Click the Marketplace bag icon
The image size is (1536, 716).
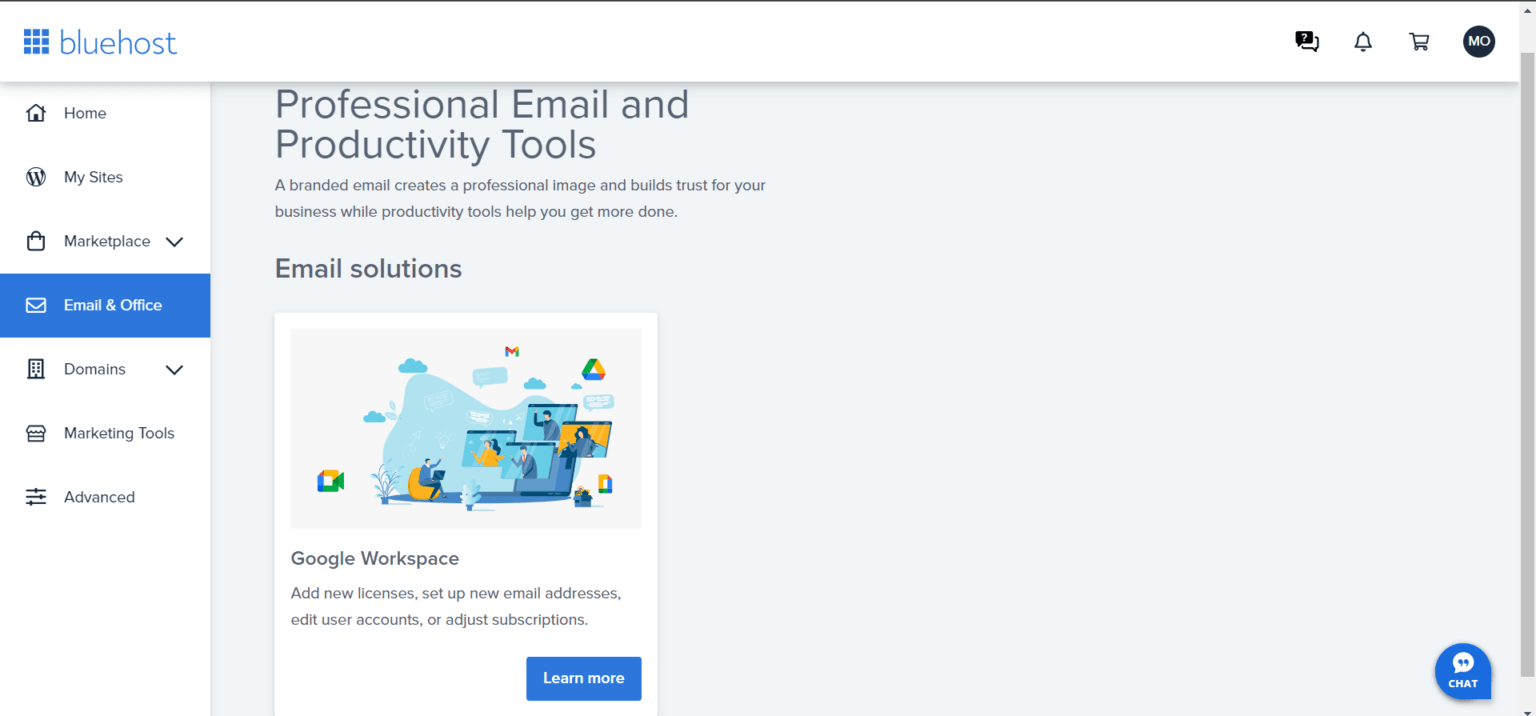pyautogui.click(x=36, y=241)
